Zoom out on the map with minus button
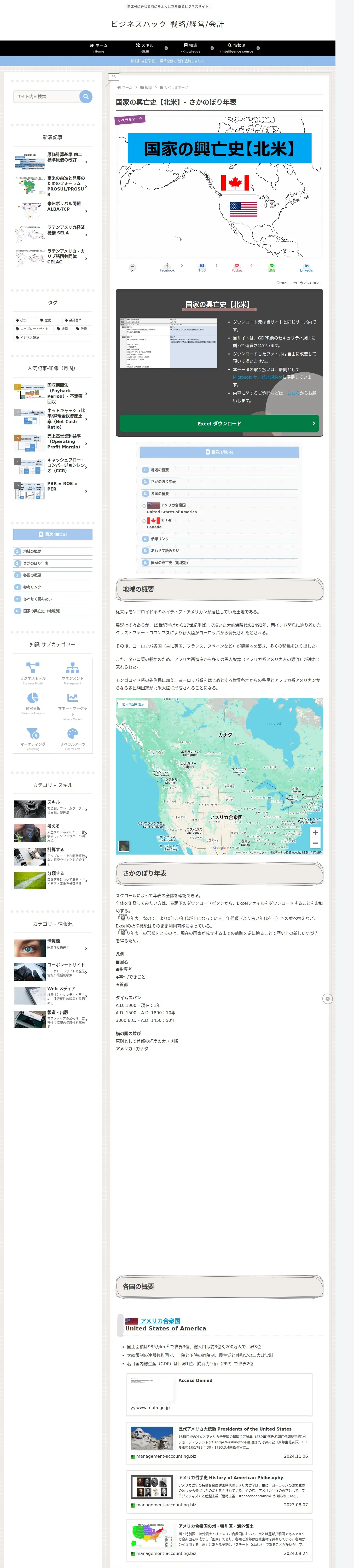Screen dimensions: 354x1568 (x=315, y=843)
